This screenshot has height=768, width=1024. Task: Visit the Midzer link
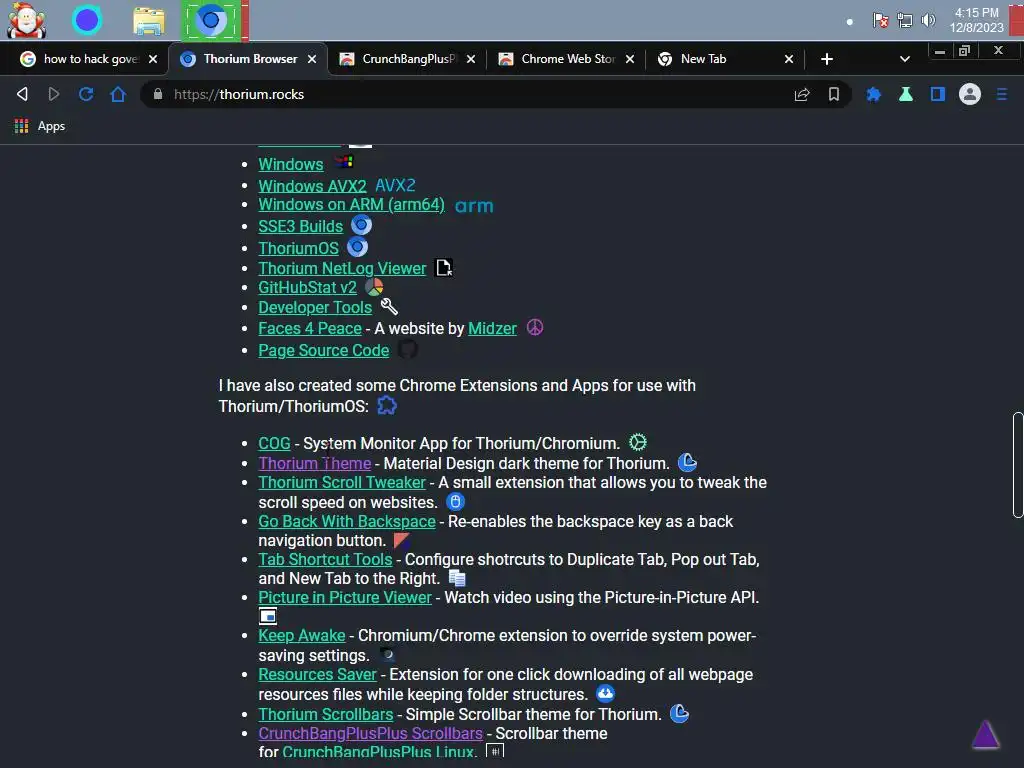492,328
